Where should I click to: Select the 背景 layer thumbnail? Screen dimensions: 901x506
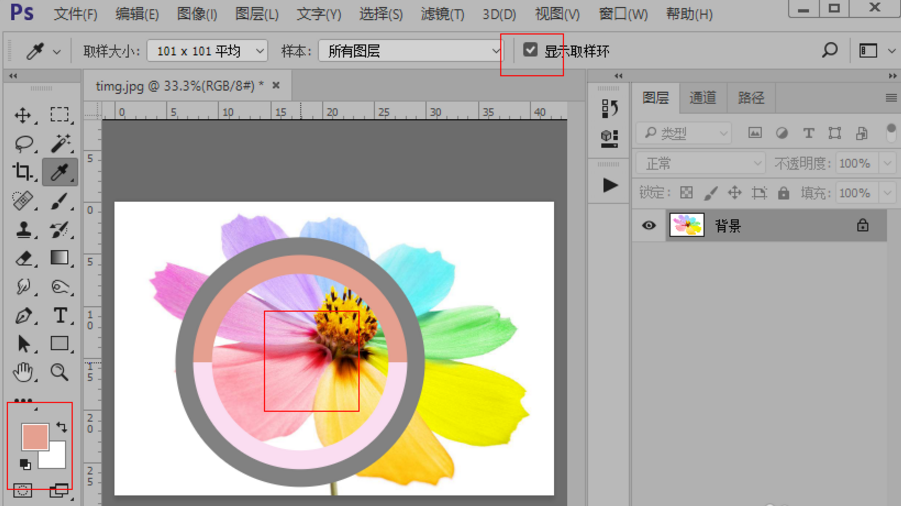point(687,226)
